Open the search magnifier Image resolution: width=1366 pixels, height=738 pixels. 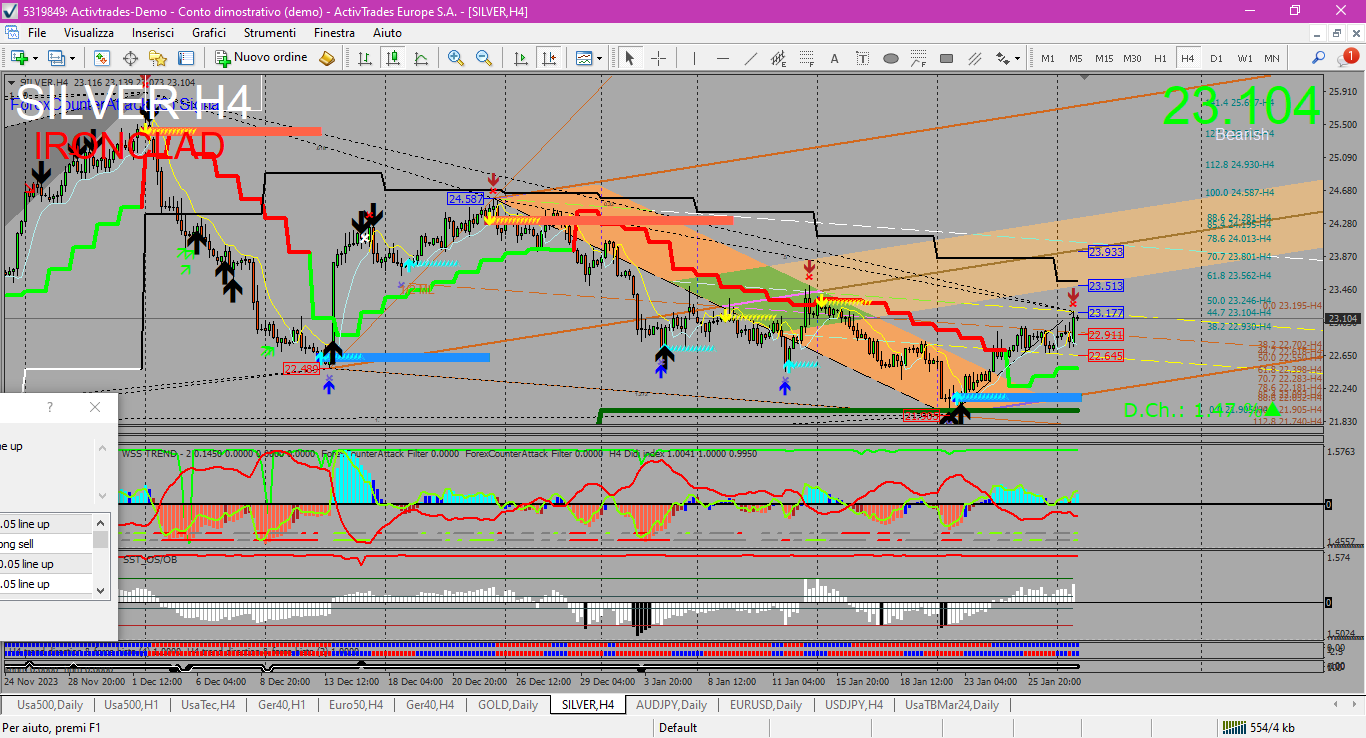tap(1319, 58)
